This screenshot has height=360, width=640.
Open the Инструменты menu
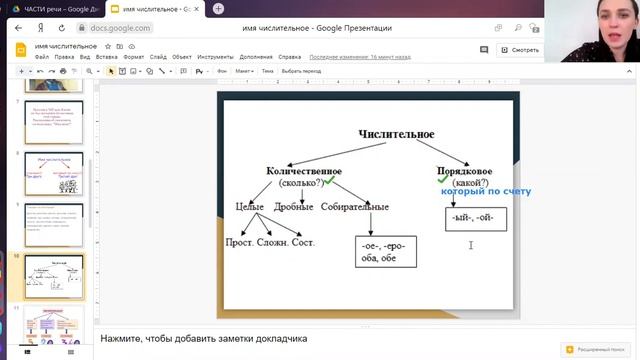pyautogui.click(x=215, y=57)
